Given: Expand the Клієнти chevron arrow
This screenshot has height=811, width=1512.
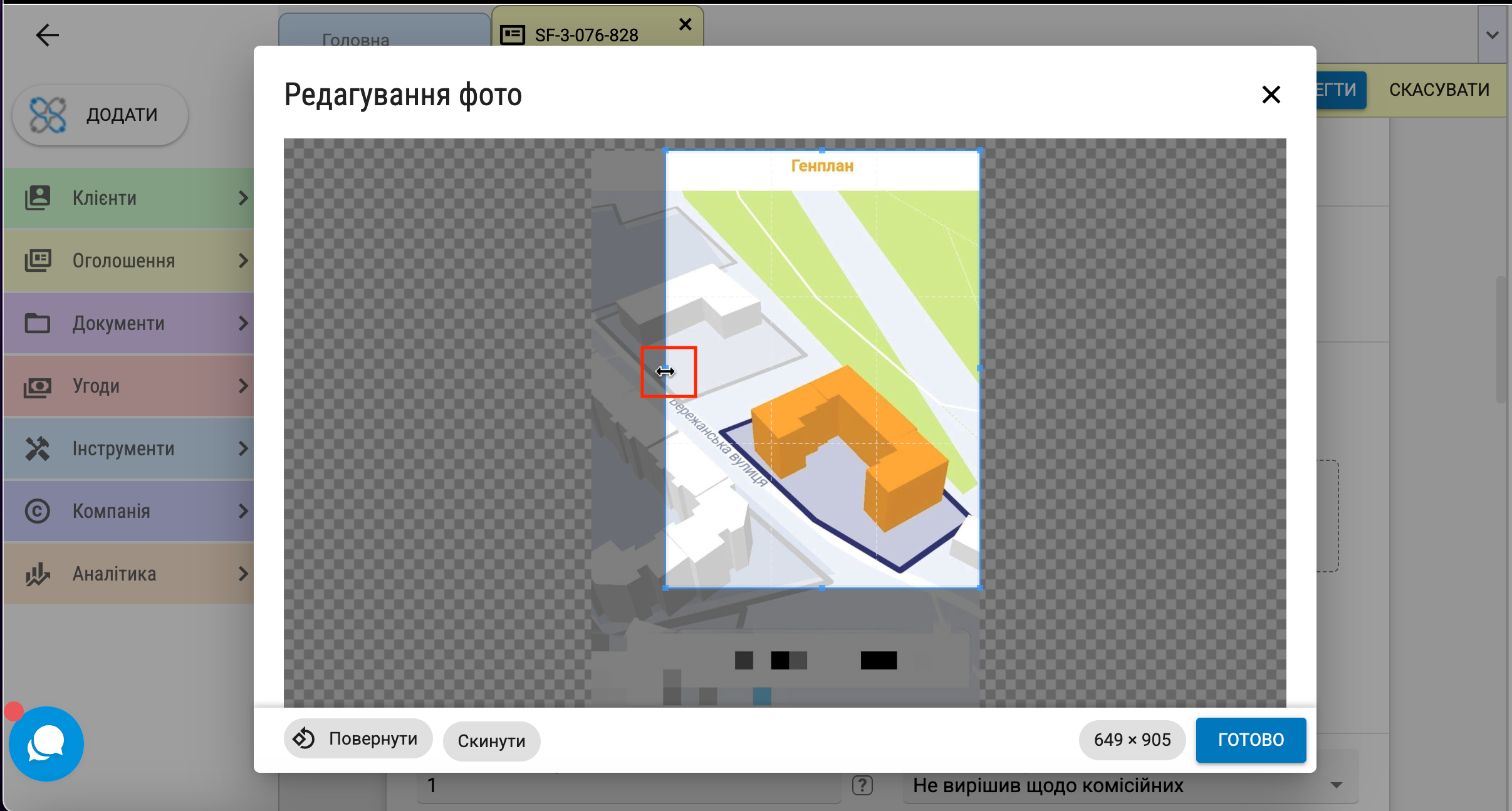Looking at the screenshot, I should pyautogui.click(x=243, y=198).
